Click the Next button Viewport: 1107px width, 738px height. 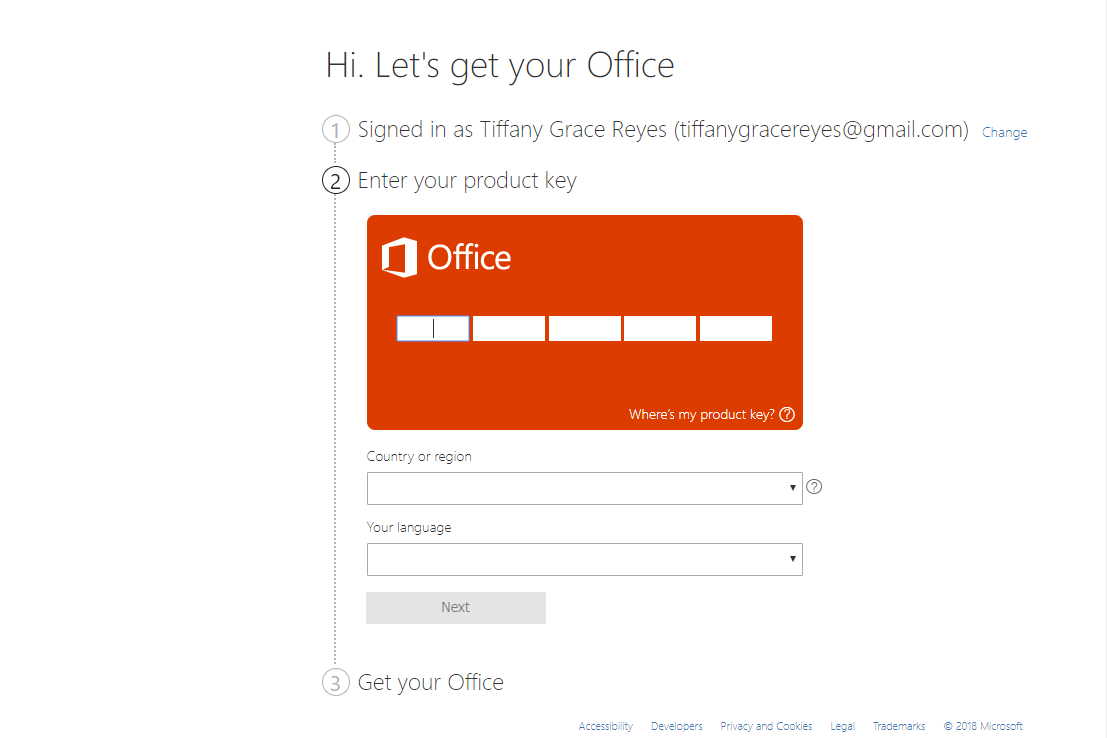coord(456,607)
